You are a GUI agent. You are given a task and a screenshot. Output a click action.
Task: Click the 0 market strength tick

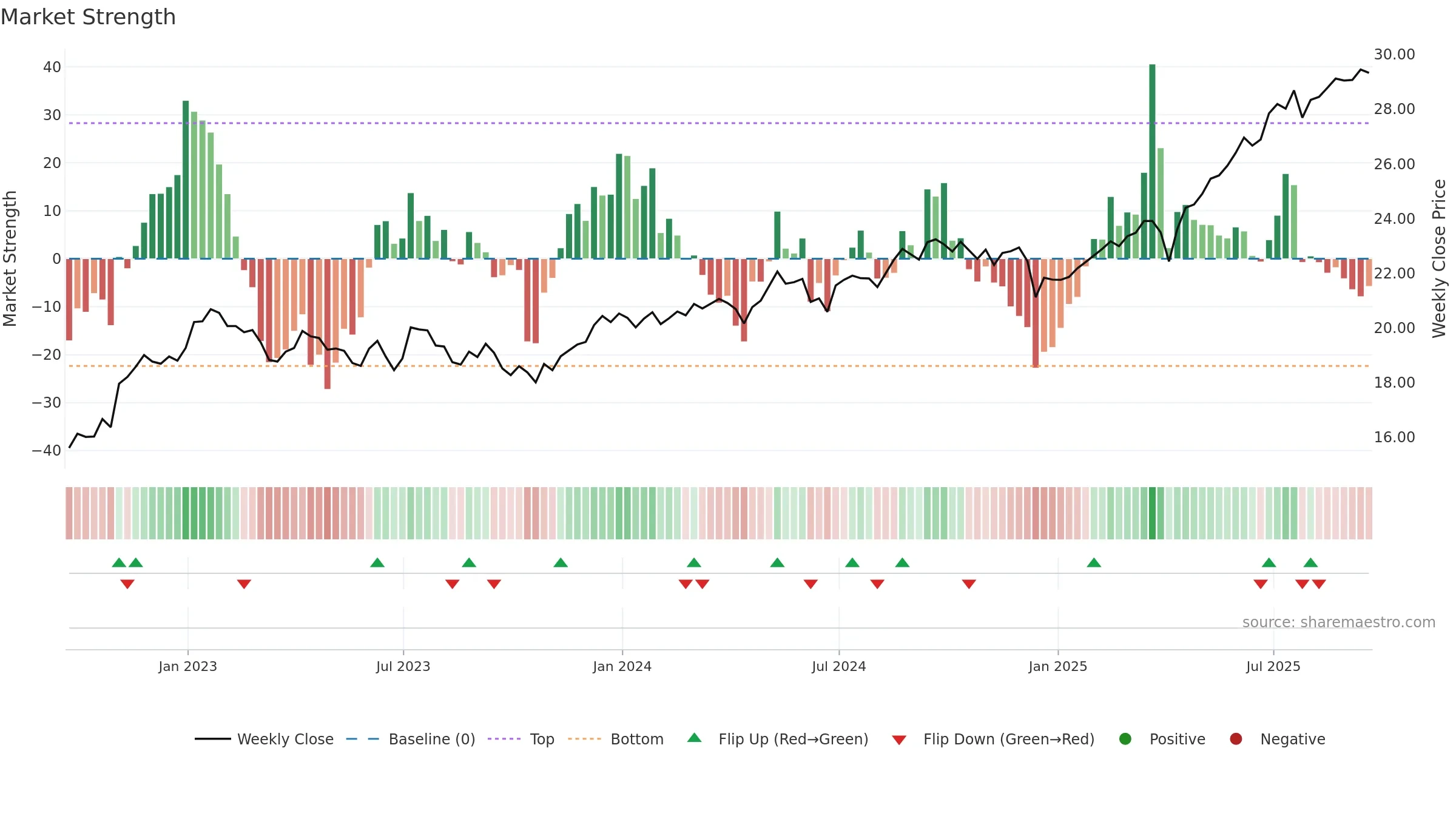pyautogui.click(x=56, y=258)
